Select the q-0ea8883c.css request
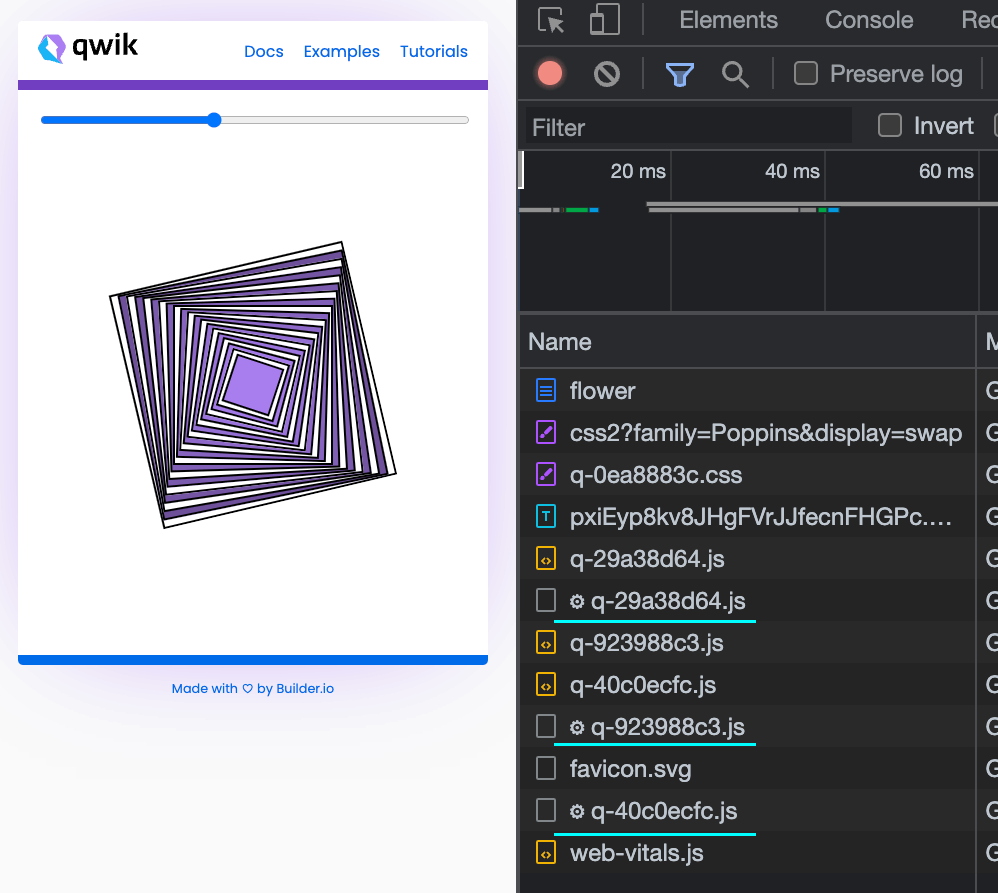Image resolution: width=998 pixels, height=893 pixels. [747, 474]
